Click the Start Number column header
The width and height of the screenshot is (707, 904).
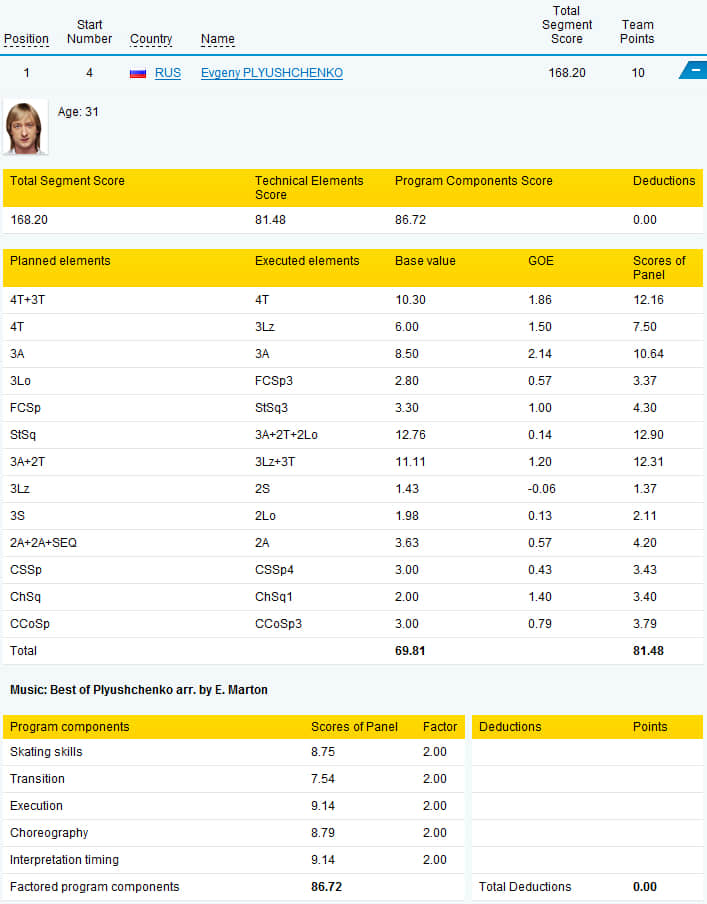tap(89, 32)
